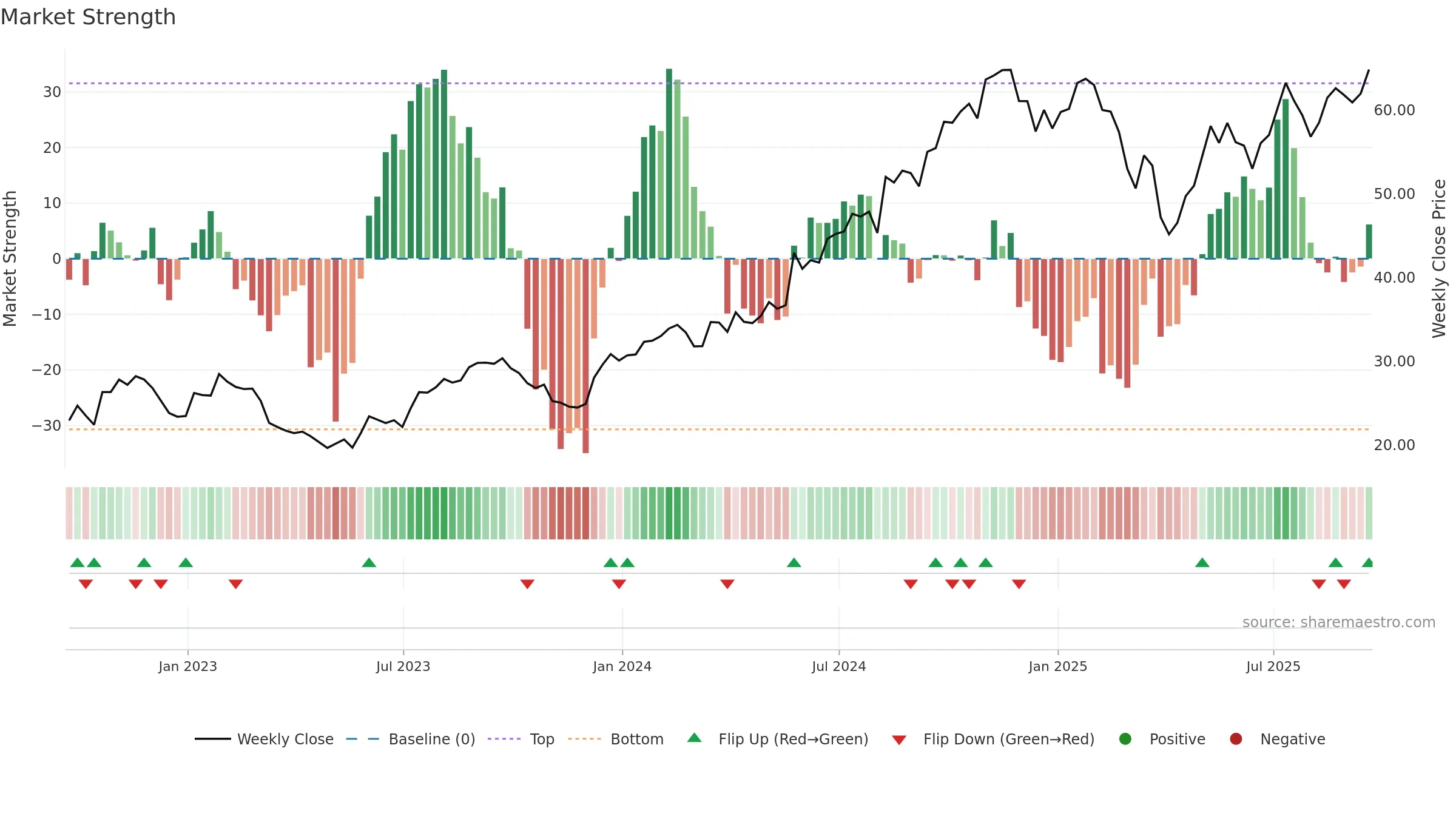This screenshot has width=1456, height=819.
Task: Click the 20.00 price axis label
Action: [1394, 445]
